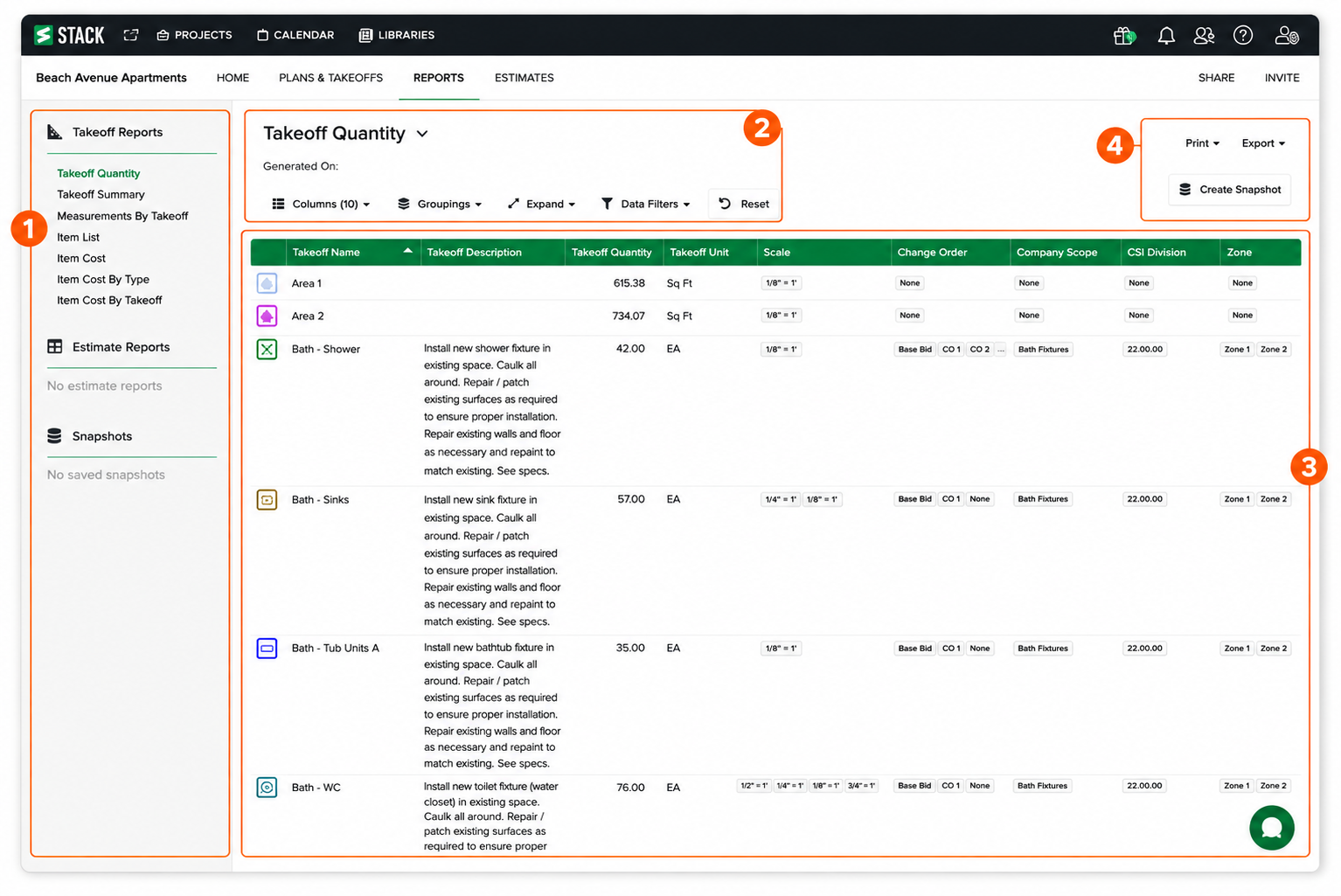Open the Print dropdown
This screenshot has height=896, width=1341.
point(1202,143)
